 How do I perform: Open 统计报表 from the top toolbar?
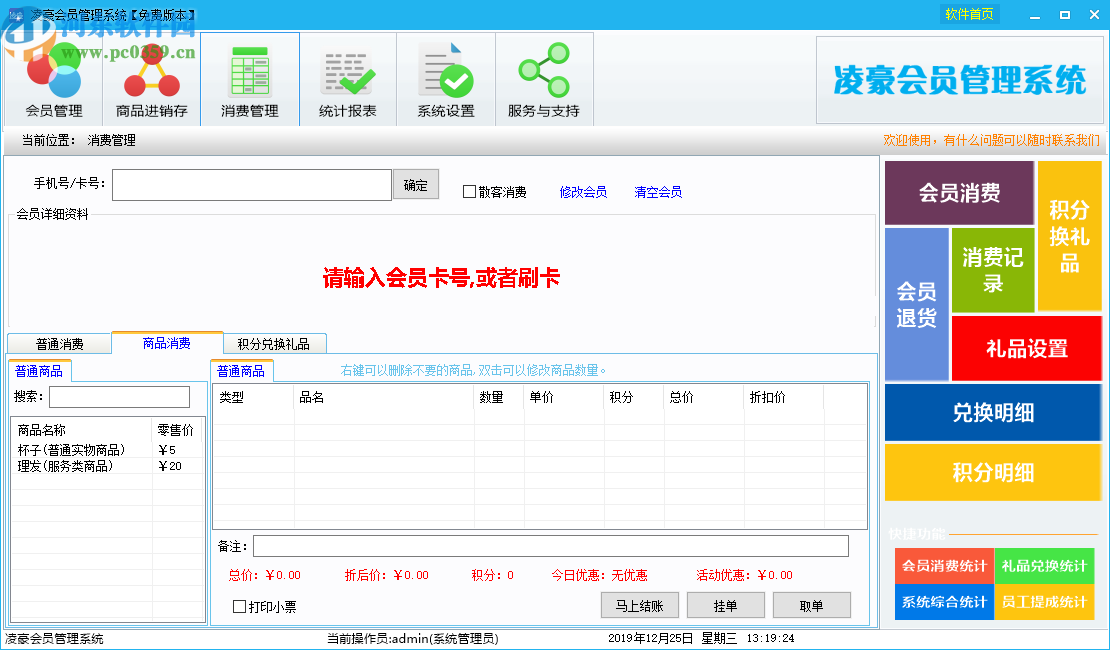point(347,78)
